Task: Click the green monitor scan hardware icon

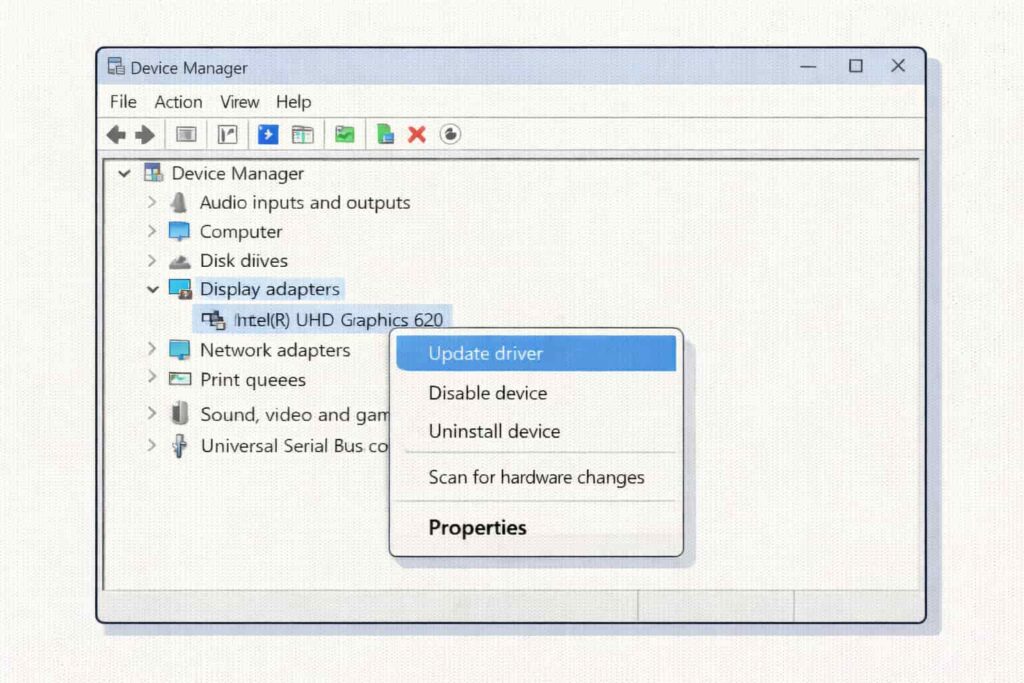Action: coord(345,134)
